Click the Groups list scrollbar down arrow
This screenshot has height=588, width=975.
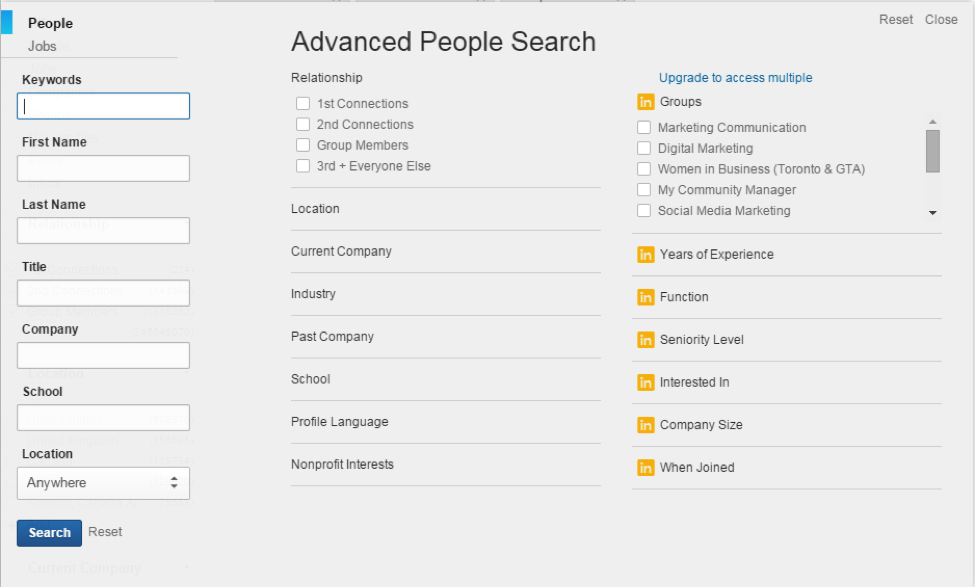click(932, 213)
